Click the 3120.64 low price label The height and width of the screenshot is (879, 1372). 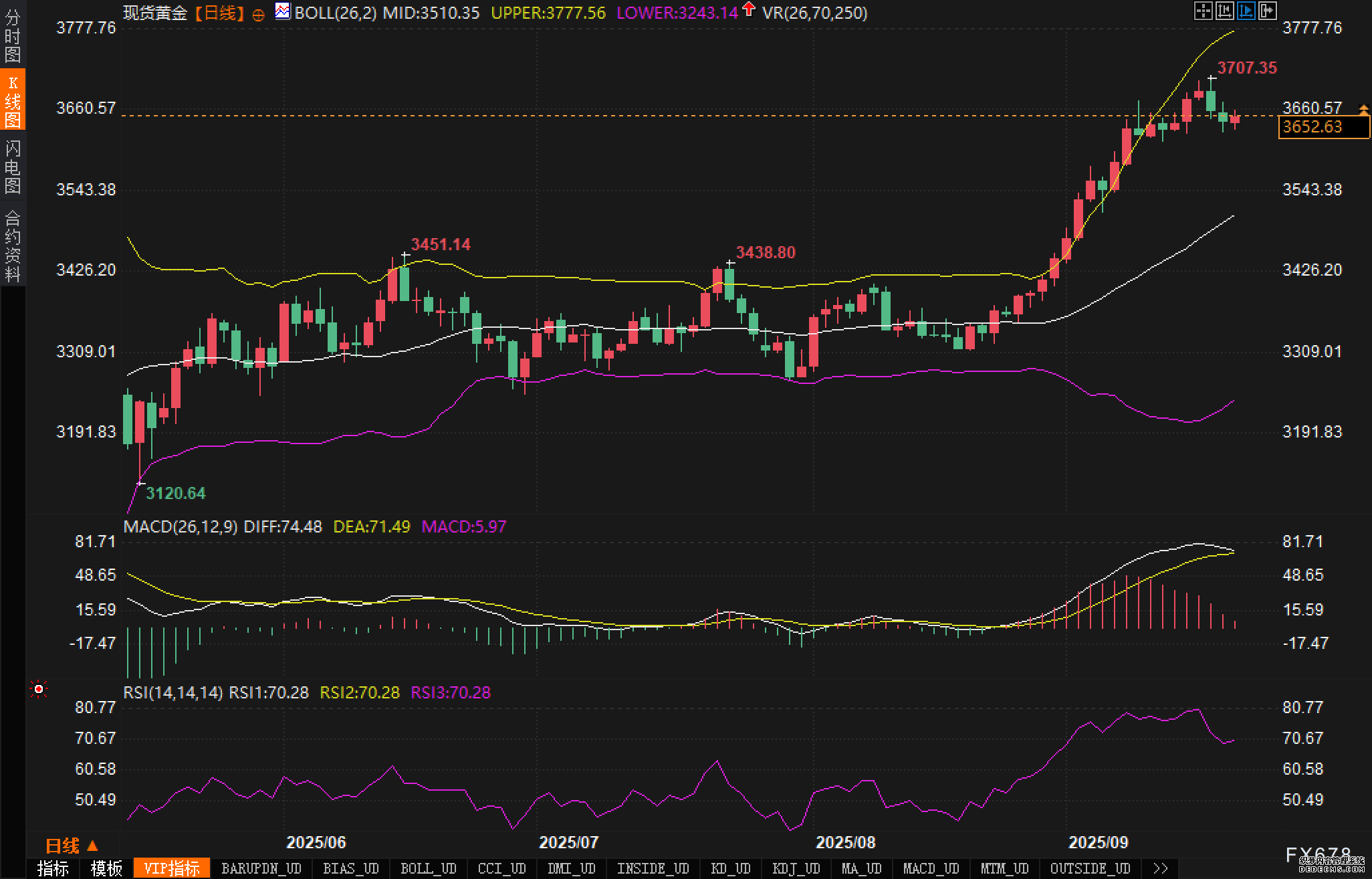pos(176,493)
